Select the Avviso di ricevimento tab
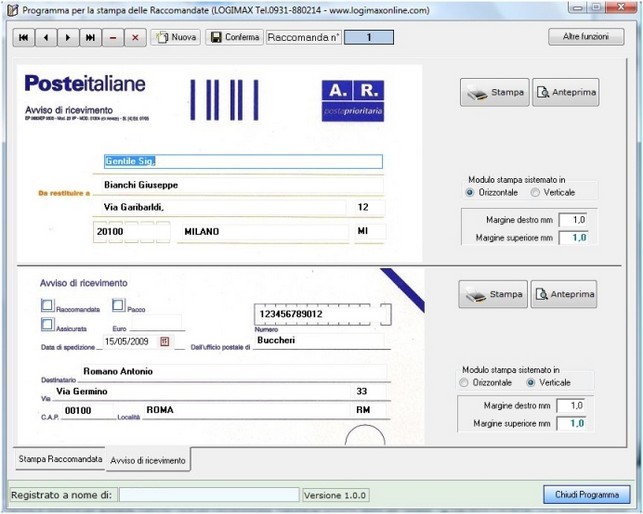This screenshot has height=514, width=643. (x=148, y=460)
